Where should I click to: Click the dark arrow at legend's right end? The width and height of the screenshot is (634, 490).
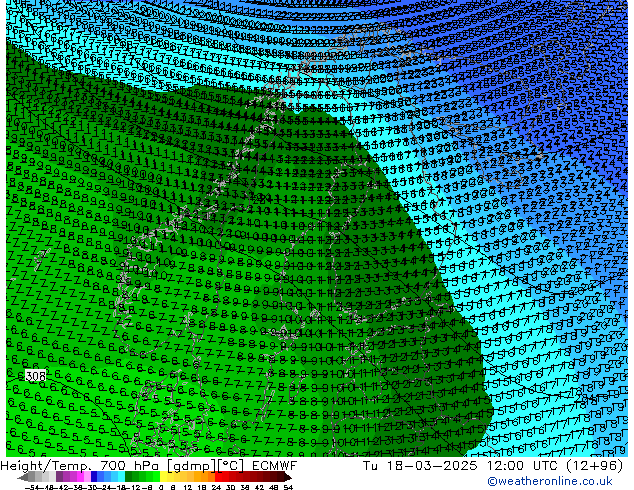click(288, 477)
